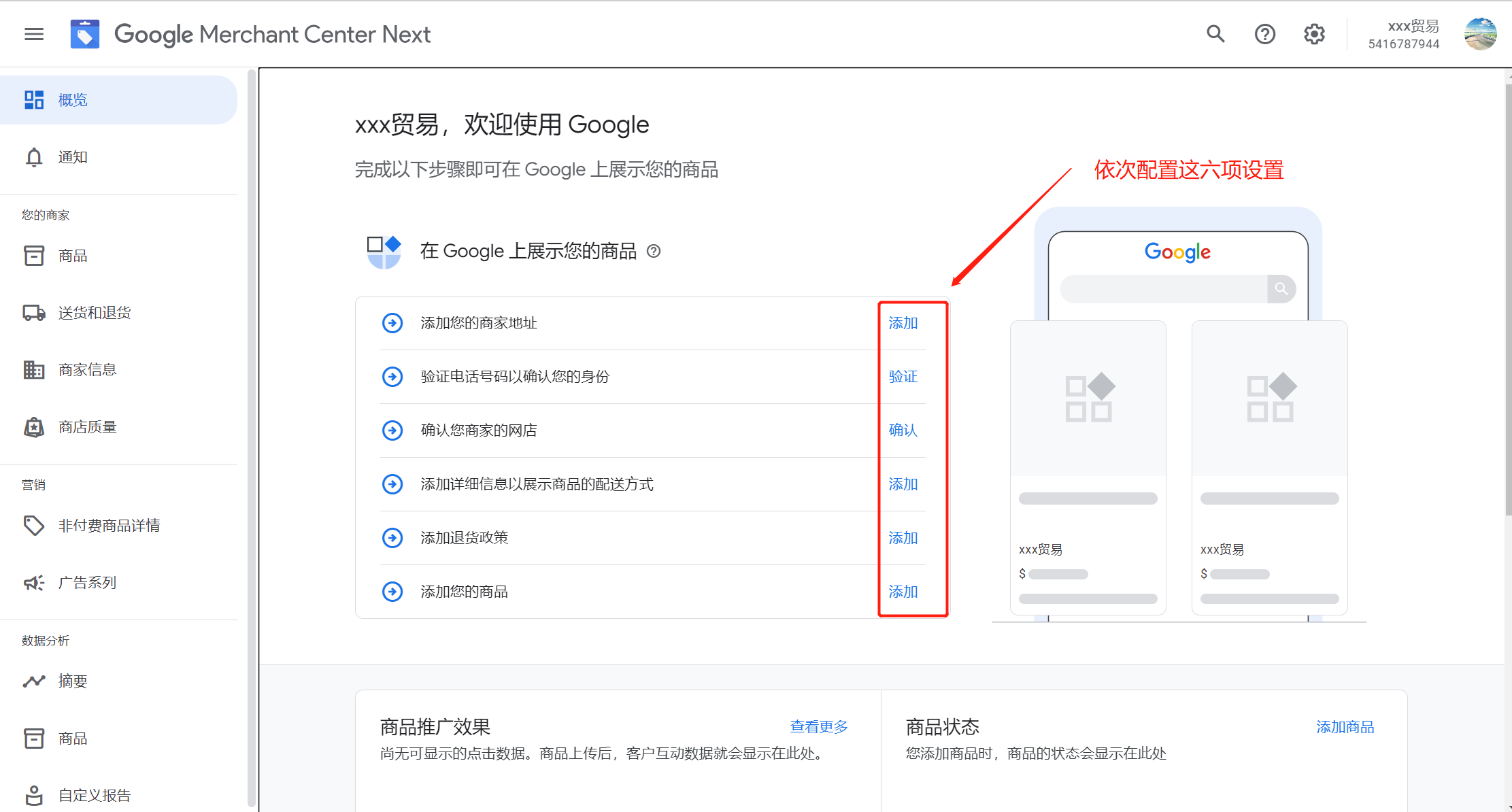1512x812 pixels.
Task: Open 非付费商品详情 in the sidebar
Action: (118, 526)
